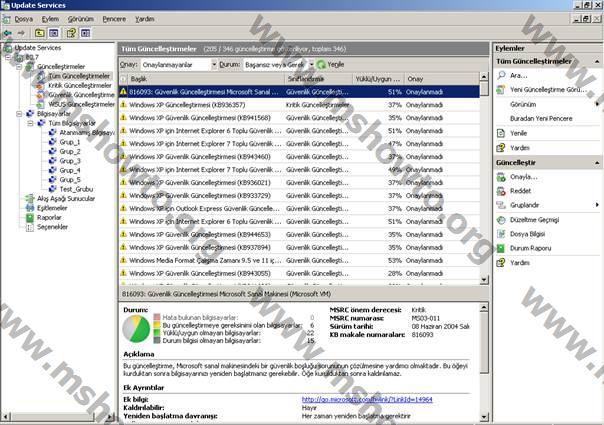
Task: Click the Yenile refresh icon in filter bar
Action: 321,65
